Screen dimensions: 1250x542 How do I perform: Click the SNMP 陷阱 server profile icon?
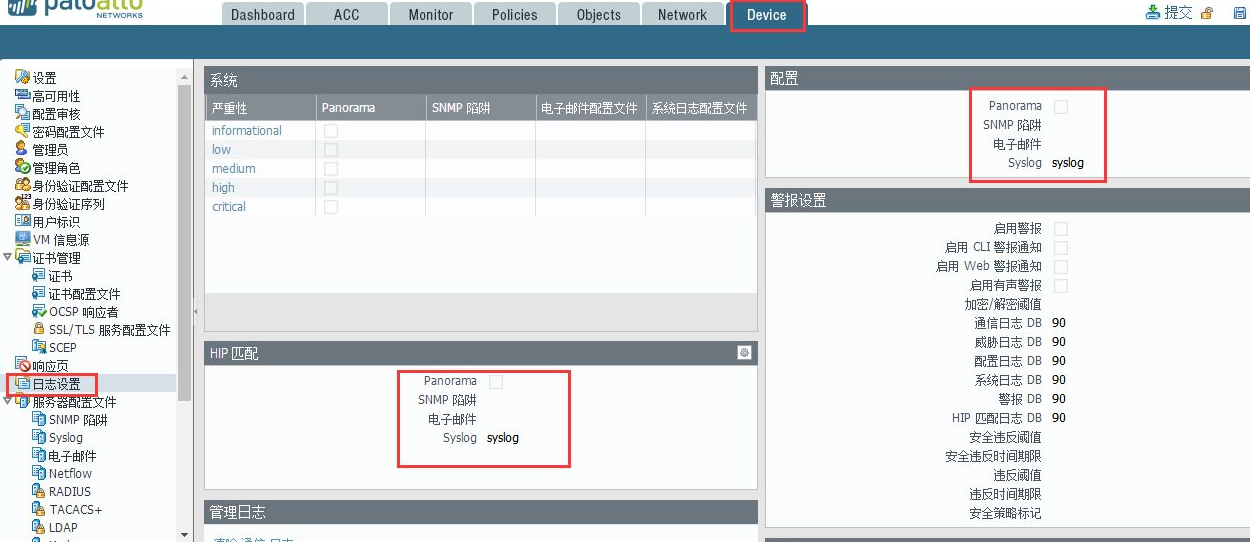39,419
